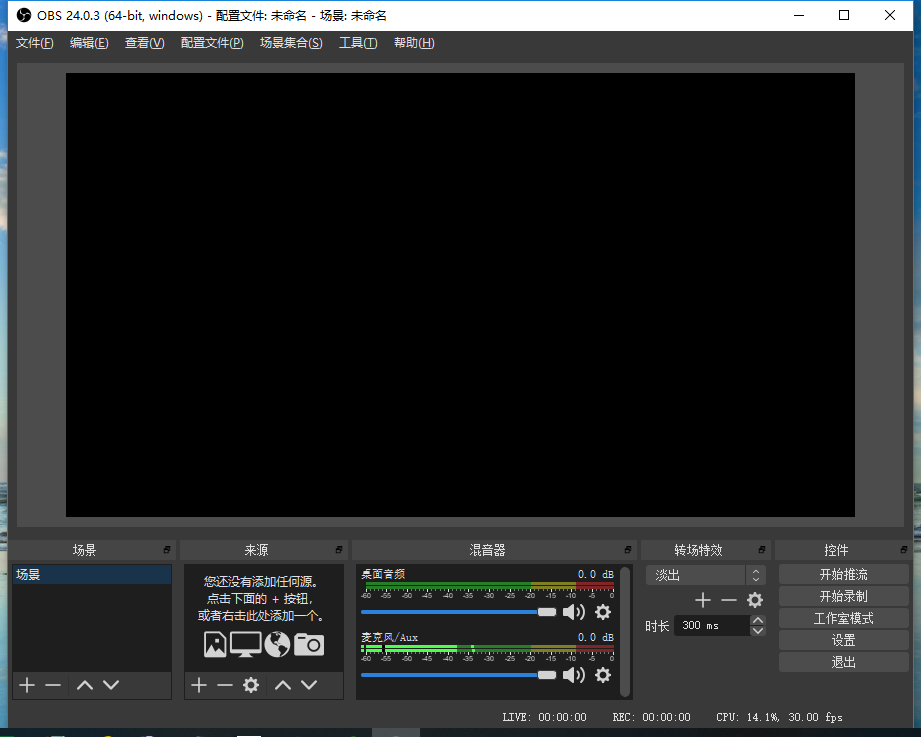
Task: Click the display capture monitor icon
Action: (x=246, y=644)
